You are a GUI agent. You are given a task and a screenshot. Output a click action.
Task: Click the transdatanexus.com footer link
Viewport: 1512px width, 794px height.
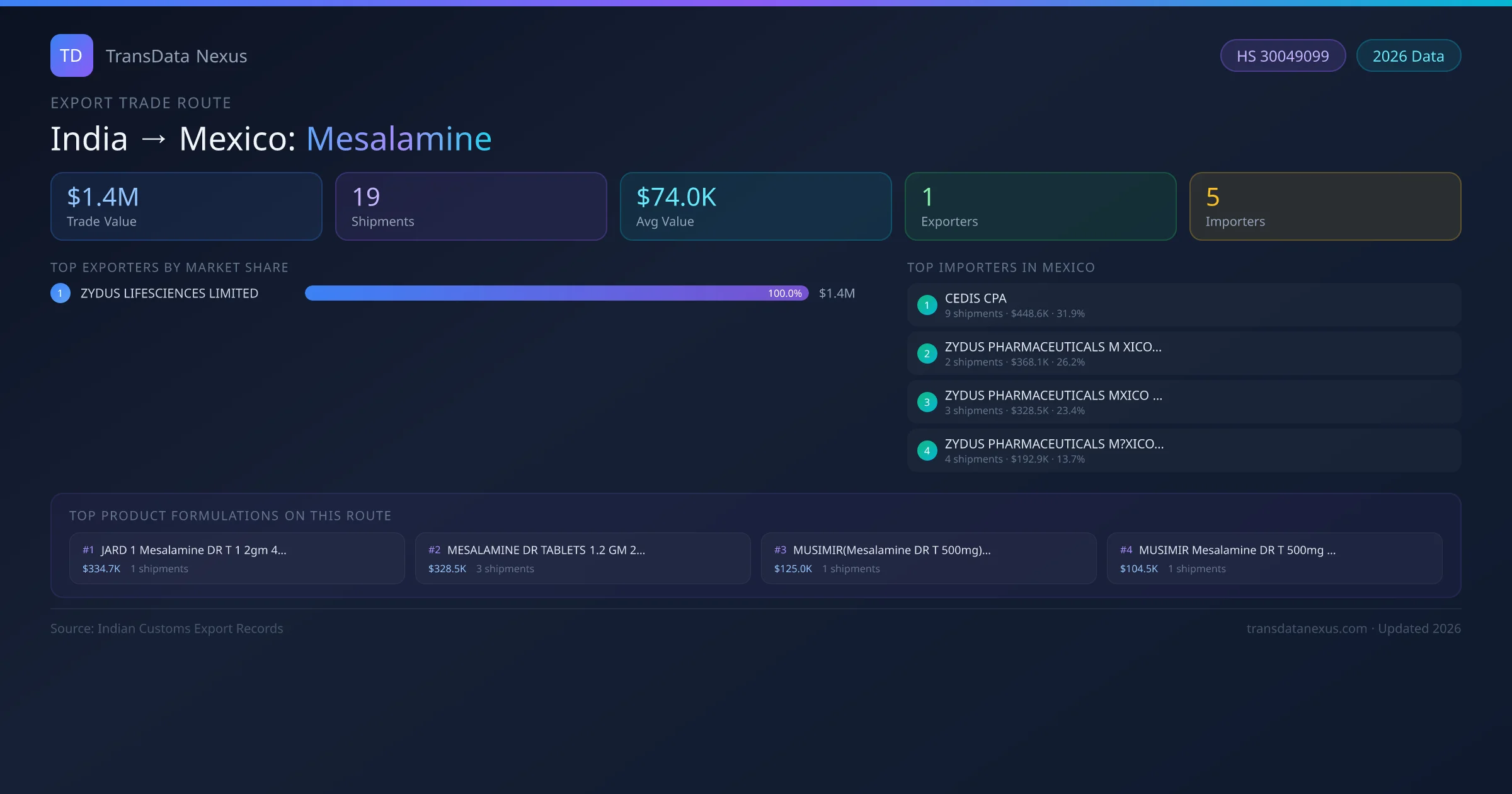tap(1306, 628)
